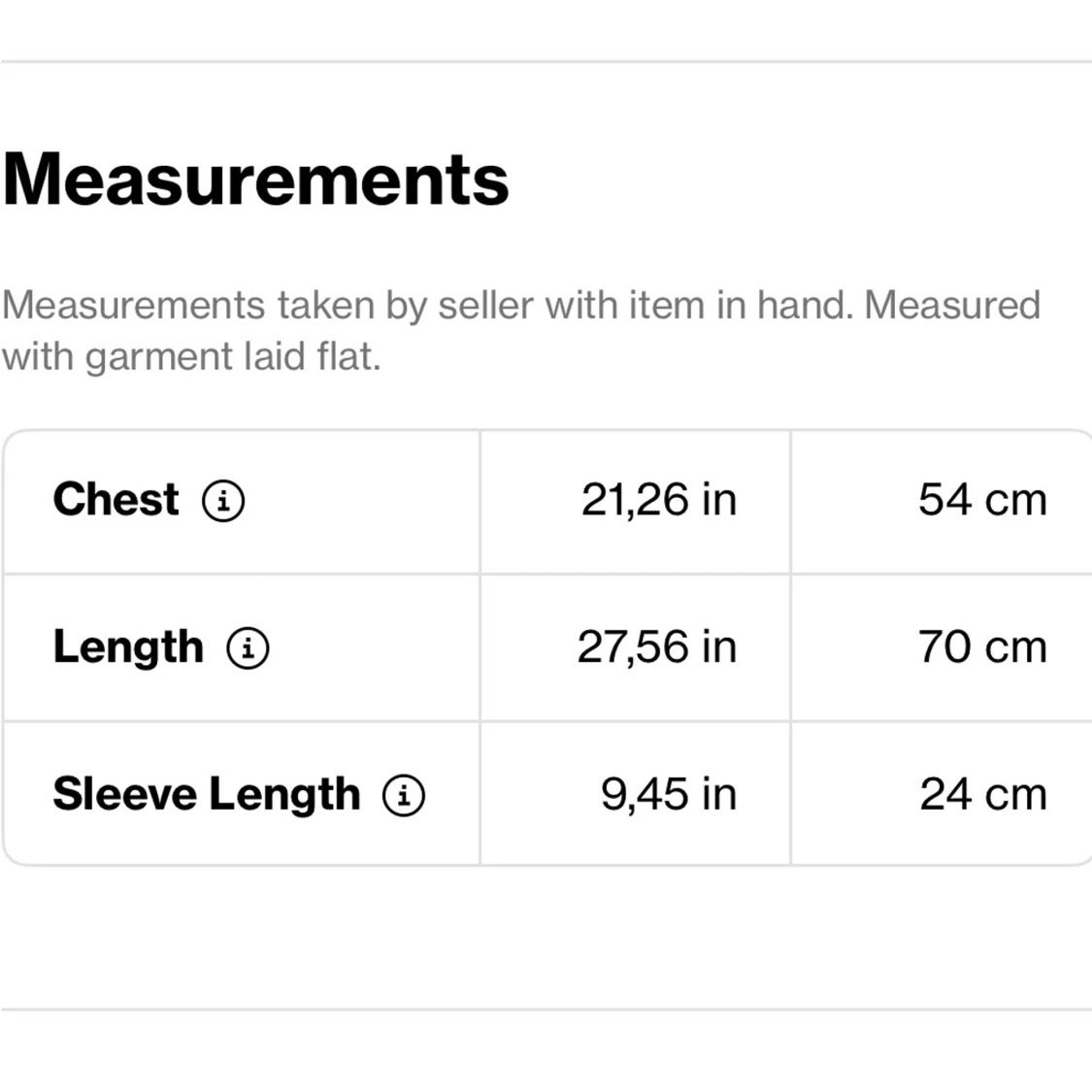The height and width of the screenshot is (1092, 1092).
Task: Click the 9,45 in sleeve value
Action: pos(668,794)
